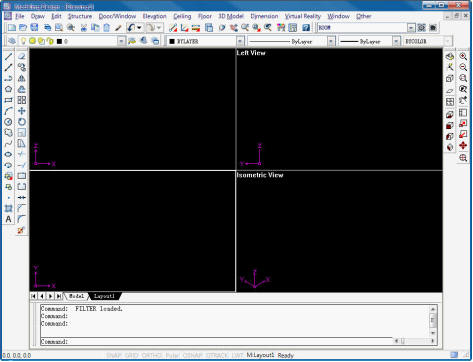Expand the layer list dropdown
Viewport: 473px width, 362px height.
[121, 41]
